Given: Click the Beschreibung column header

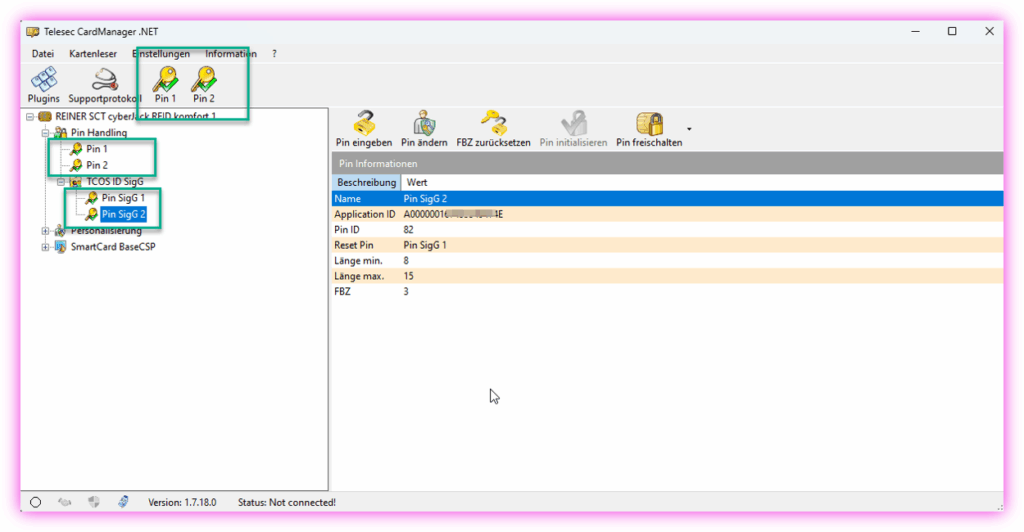Looking at the screenshot, I should (366, 182).
